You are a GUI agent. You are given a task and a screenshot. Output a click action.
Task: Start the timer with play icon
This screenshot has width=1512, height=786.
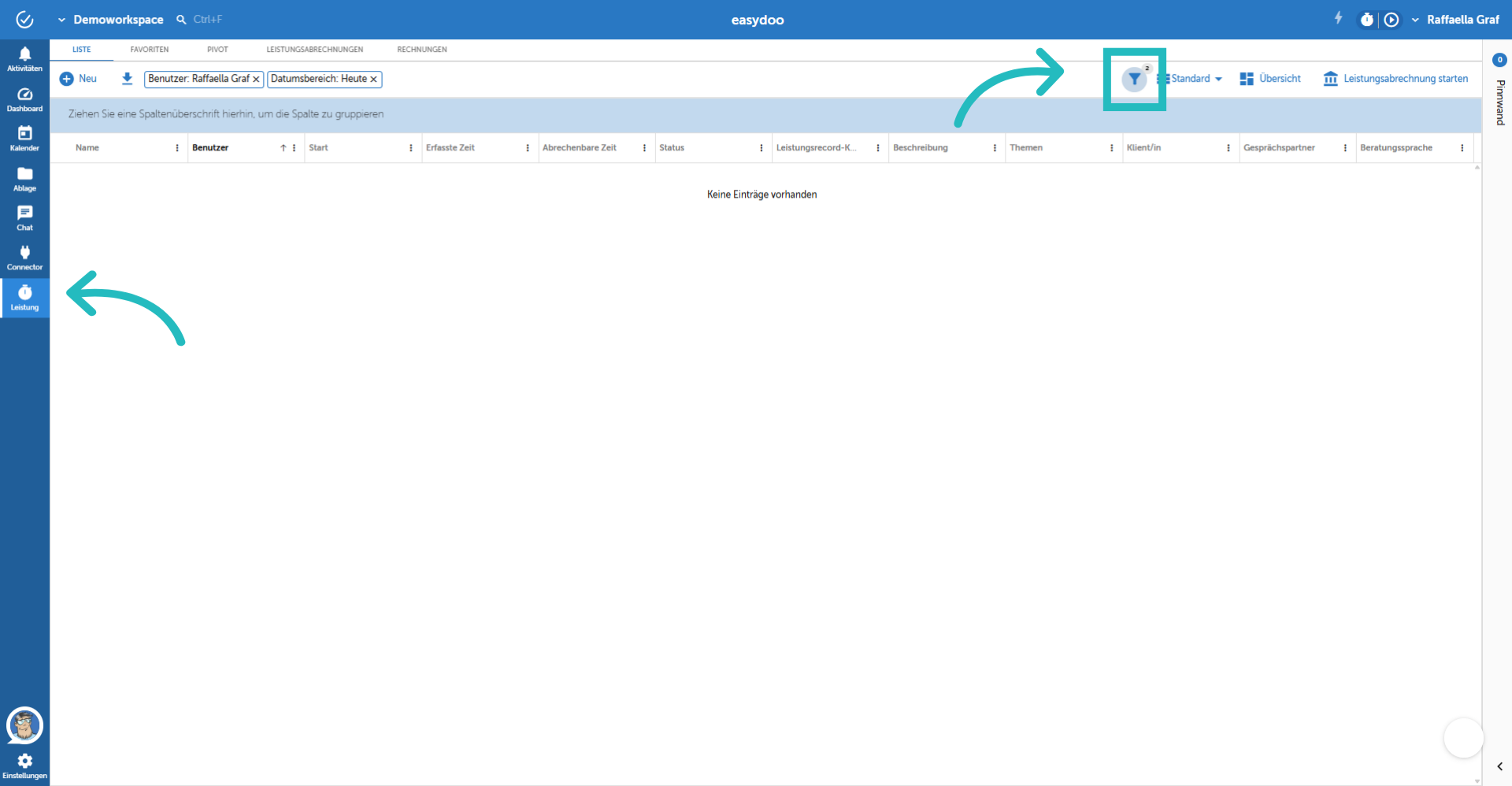pyautogui.click(x=1392, y=20)
